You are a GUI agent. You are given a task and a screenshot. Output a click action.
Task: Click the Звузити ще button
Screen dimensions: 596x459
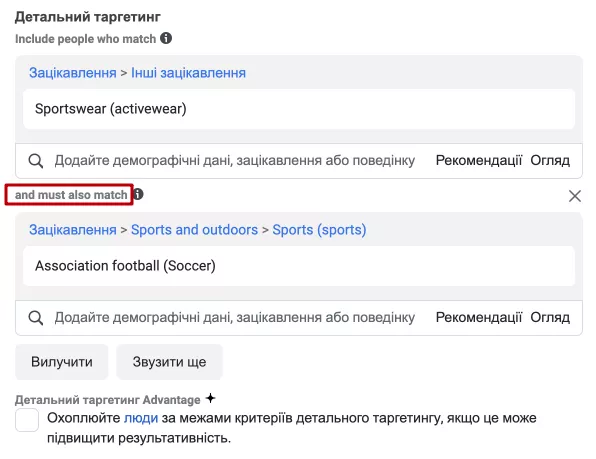[170, 362]
